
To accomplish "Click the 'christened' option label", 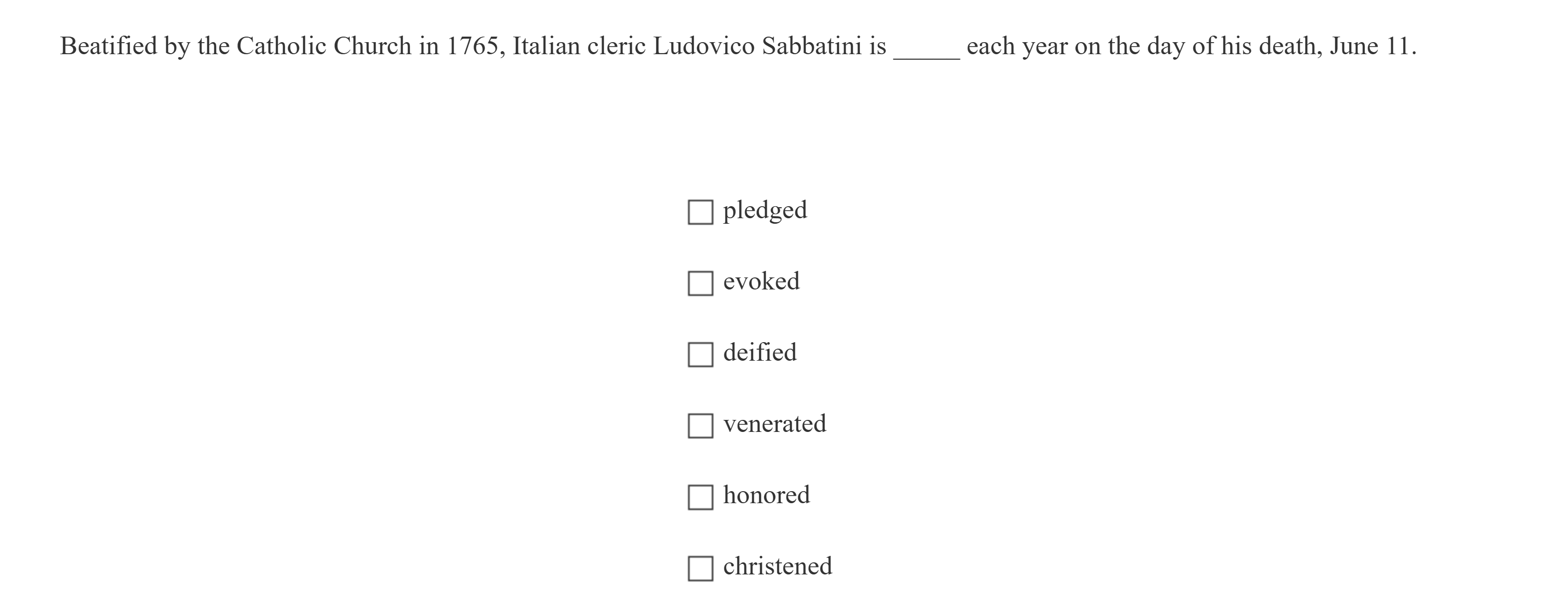I will pyautogui.click(x=777, y=566).
